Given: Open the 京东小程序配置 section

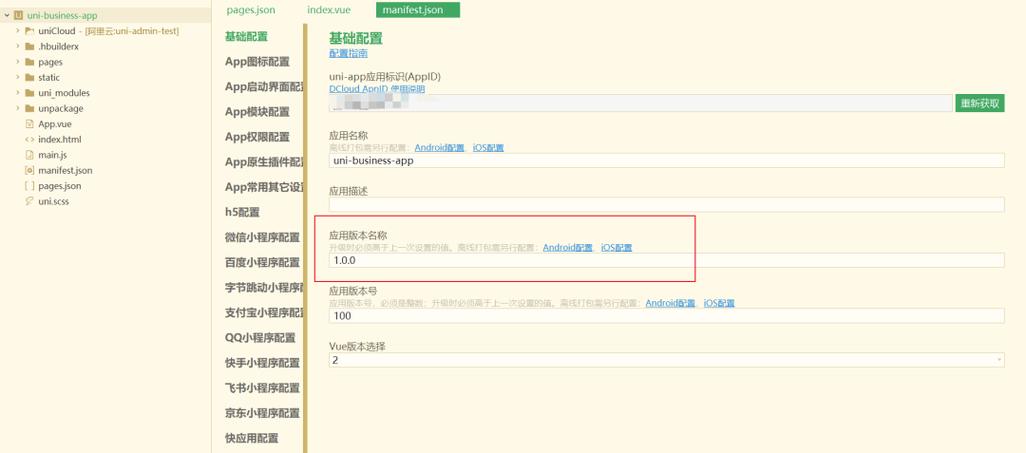Looking at the screenshot, I should tap(262, 413).
